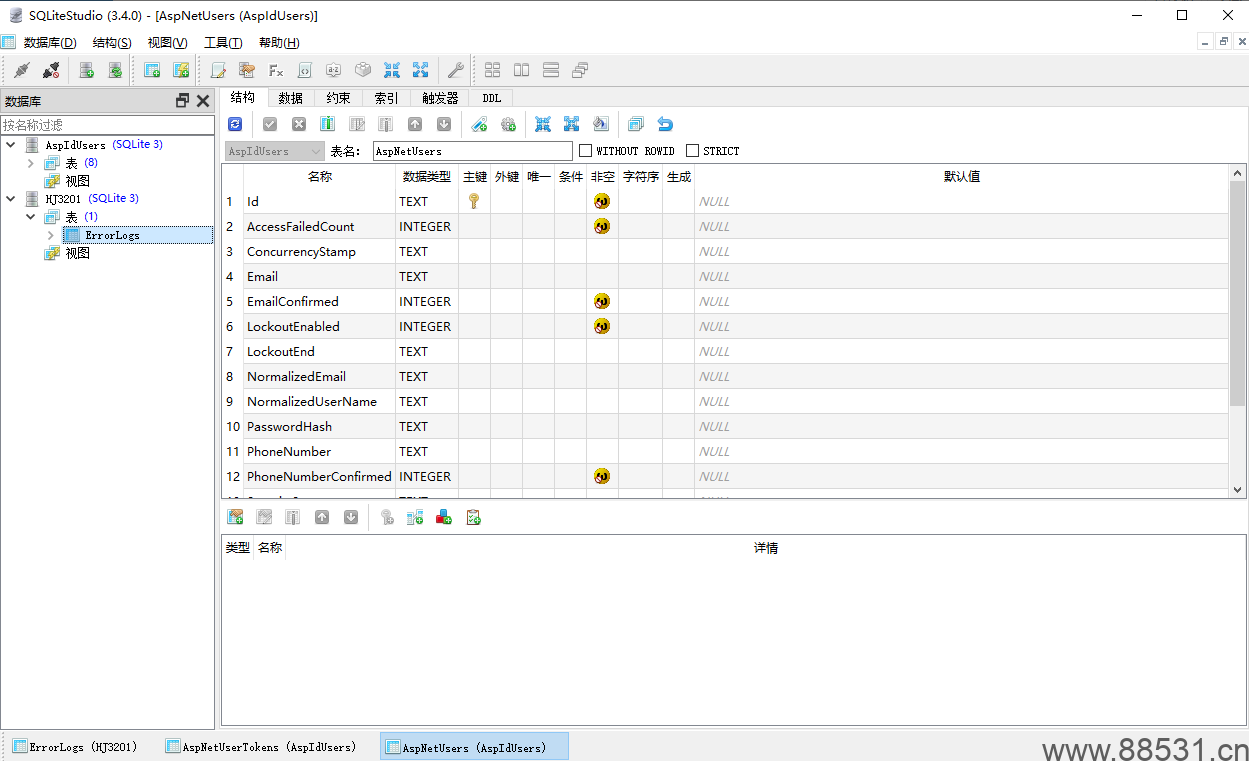Click the add table unique constraint blocks icon

point(444,517)
